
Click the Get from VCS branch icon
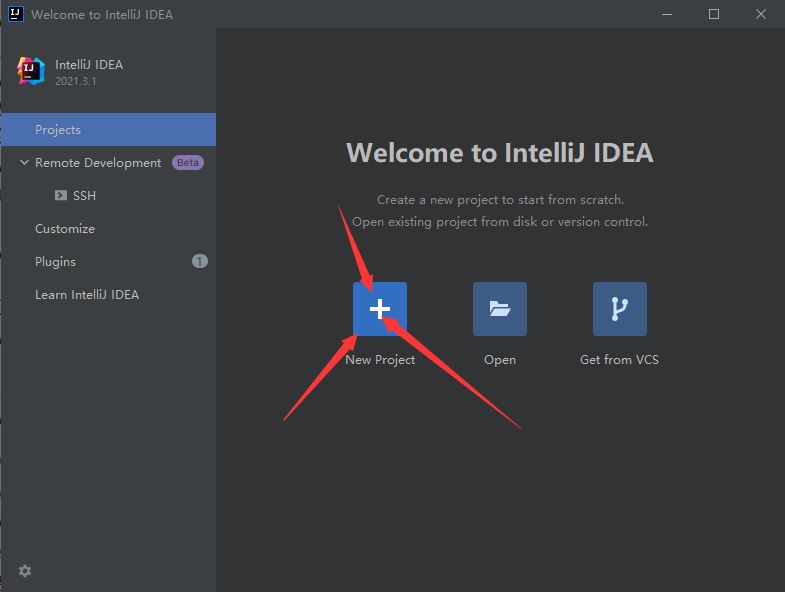pyautogui.click(x=620, y=309)
